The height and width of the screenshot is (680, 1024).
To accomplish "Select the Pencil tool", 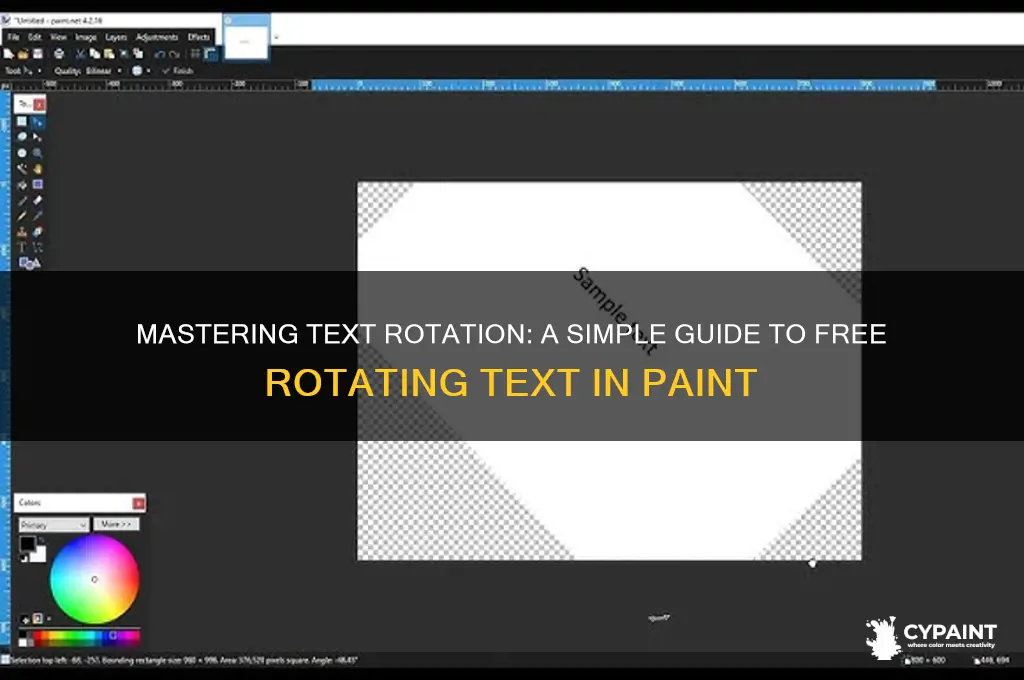I will tap(22, 216).
